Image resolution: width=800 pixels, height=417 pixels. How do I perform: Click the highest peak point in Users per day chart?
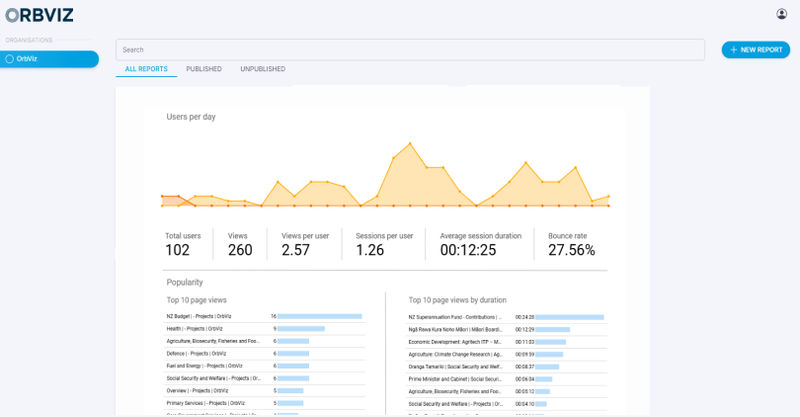pos(410,143)
